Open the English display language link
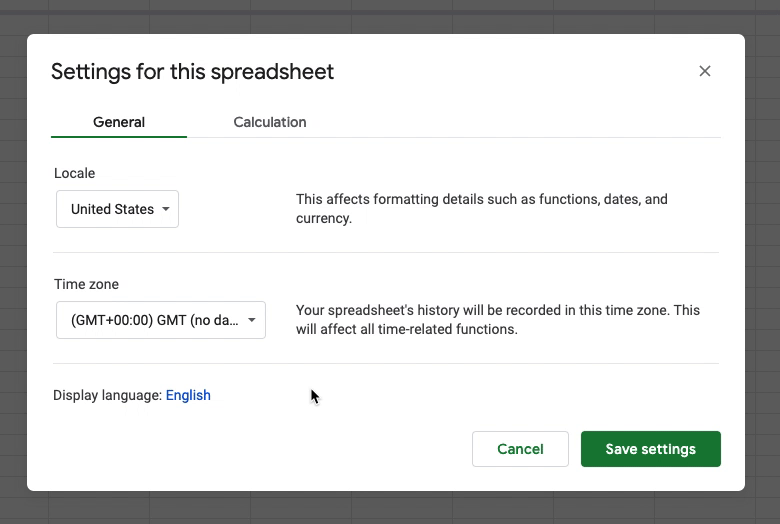Image resolution: width=780 pixels, height=524 pixels. pos(188,395)
